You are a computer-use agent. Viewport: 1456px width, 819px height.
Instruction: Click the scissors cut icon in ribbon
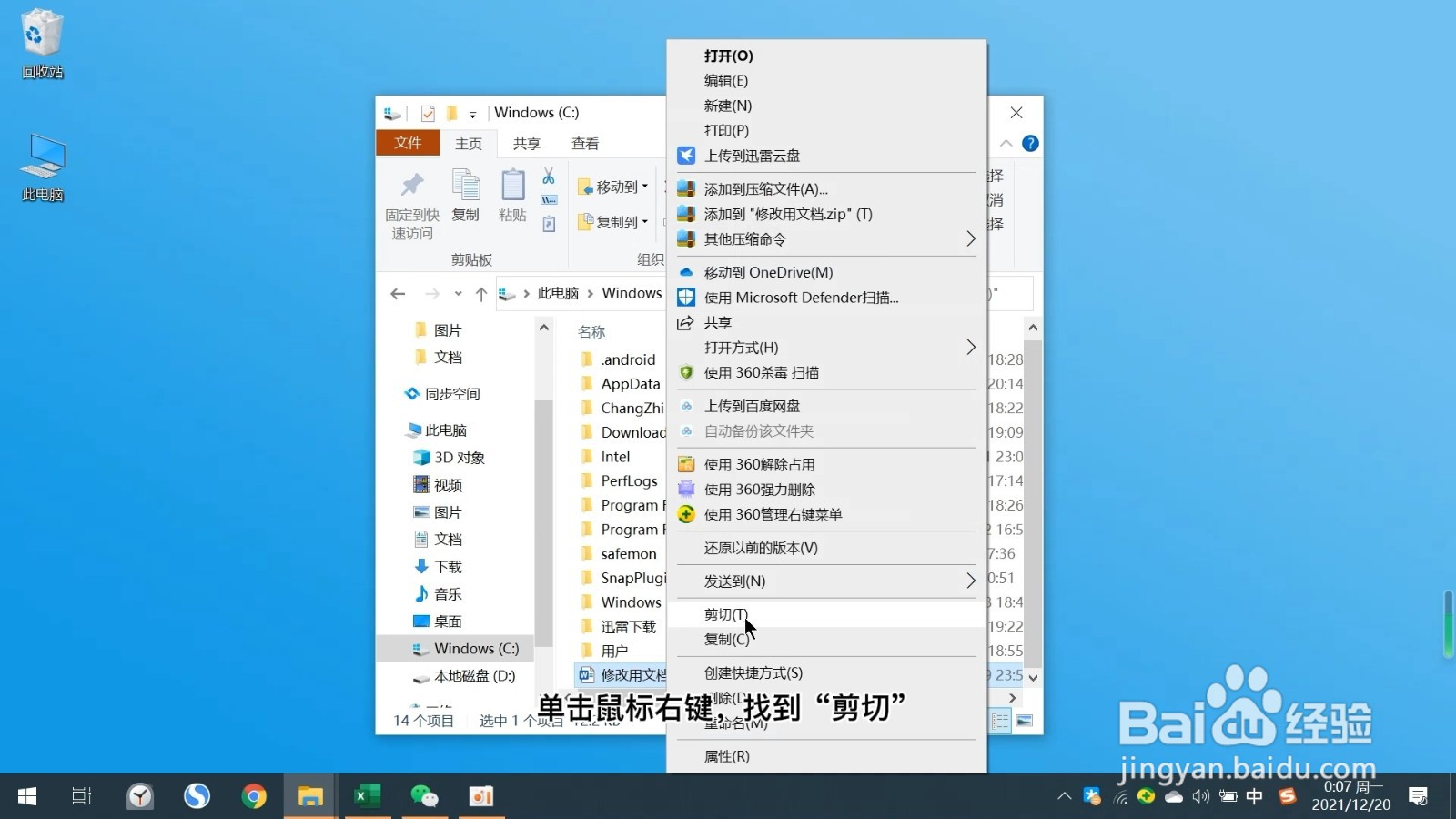tap(549, 176)
